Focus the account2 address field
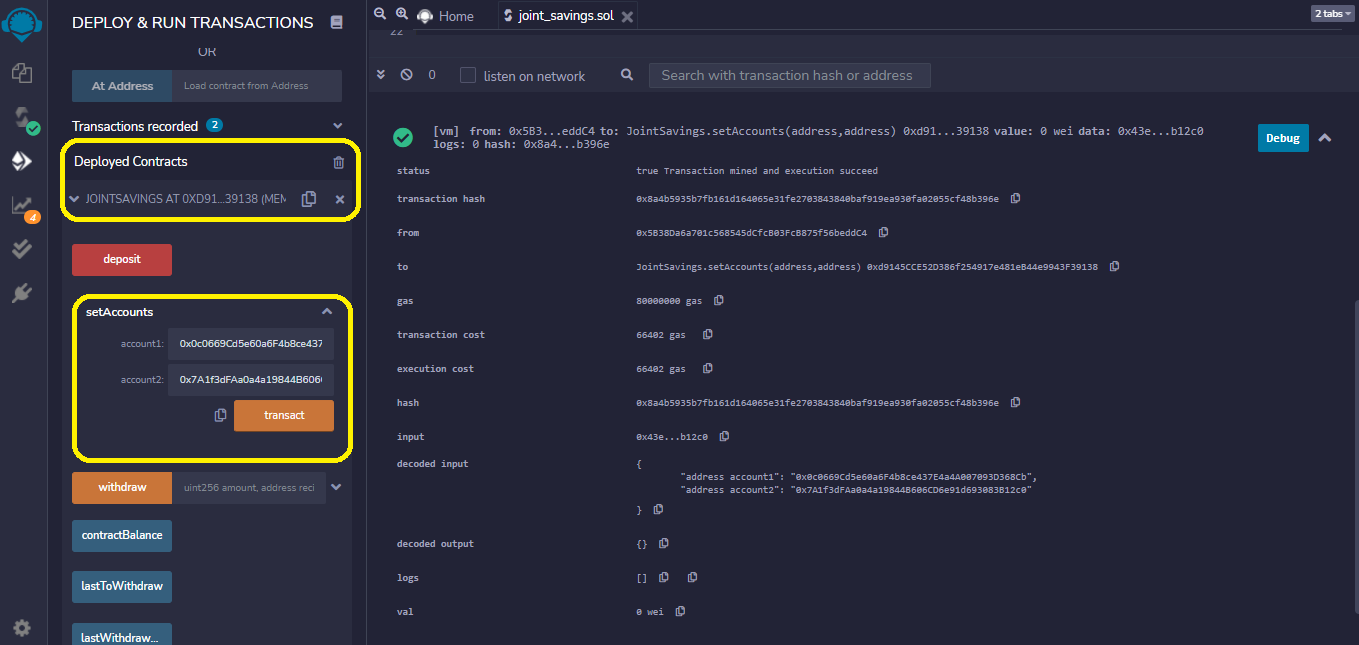This screenshot has height=645, width=1359. point(251,380)
